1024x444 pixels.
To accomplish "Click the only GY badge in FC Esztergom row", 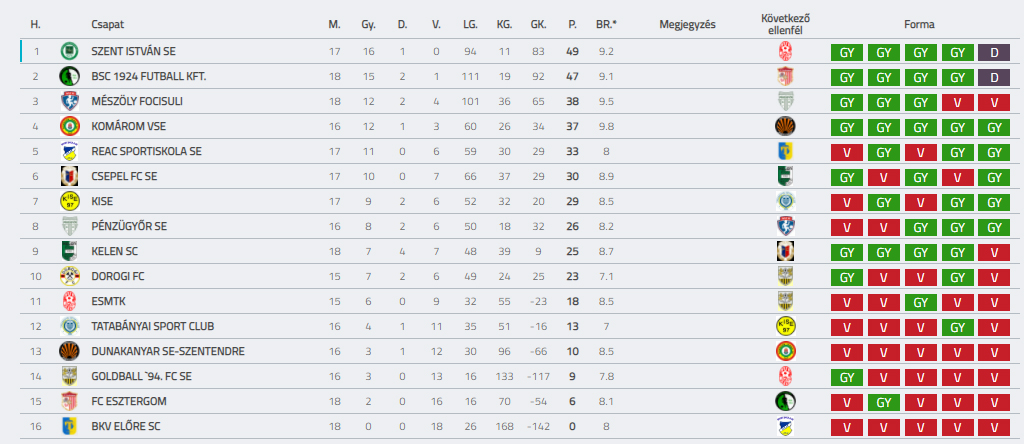I will click(x=883, y=402).
